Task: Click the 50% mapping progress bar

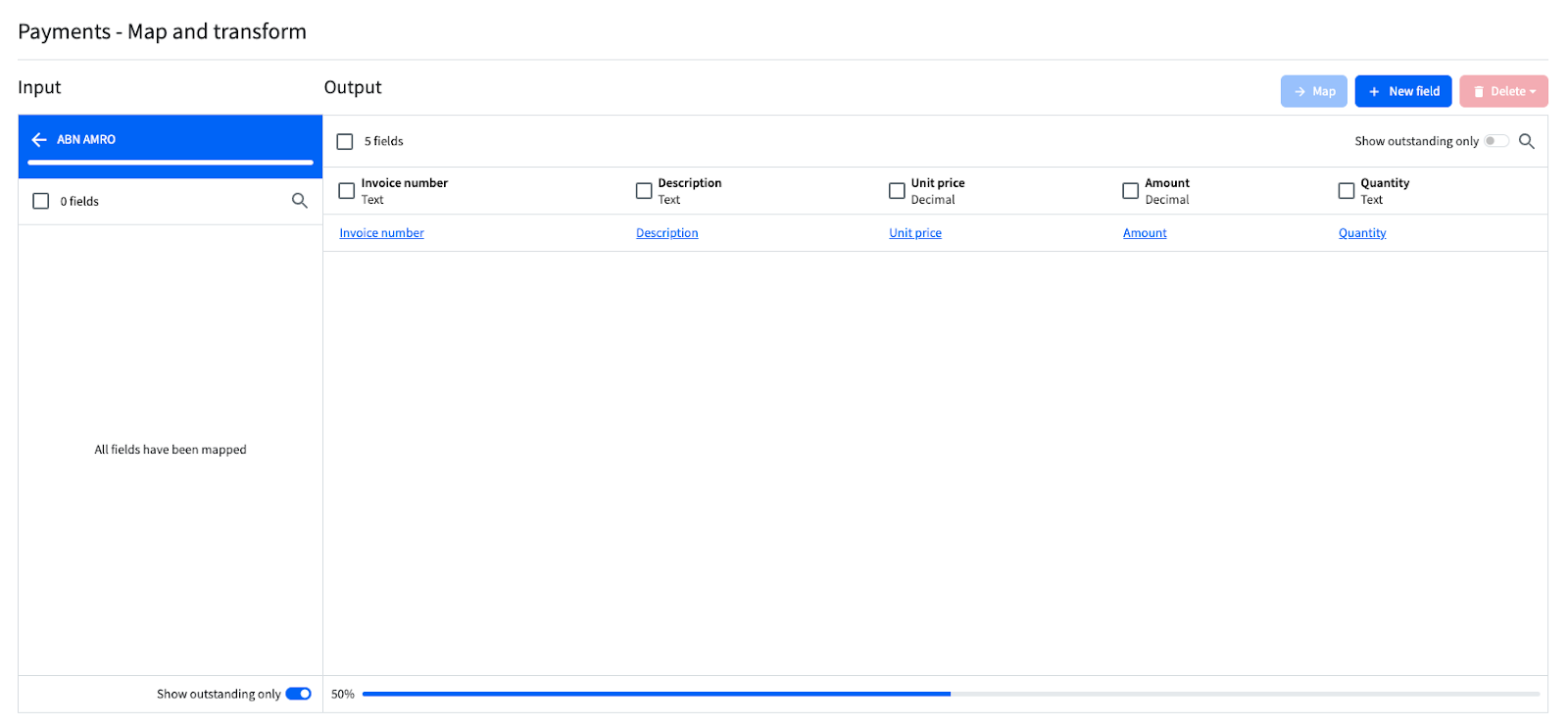Action: coord(951,694)
